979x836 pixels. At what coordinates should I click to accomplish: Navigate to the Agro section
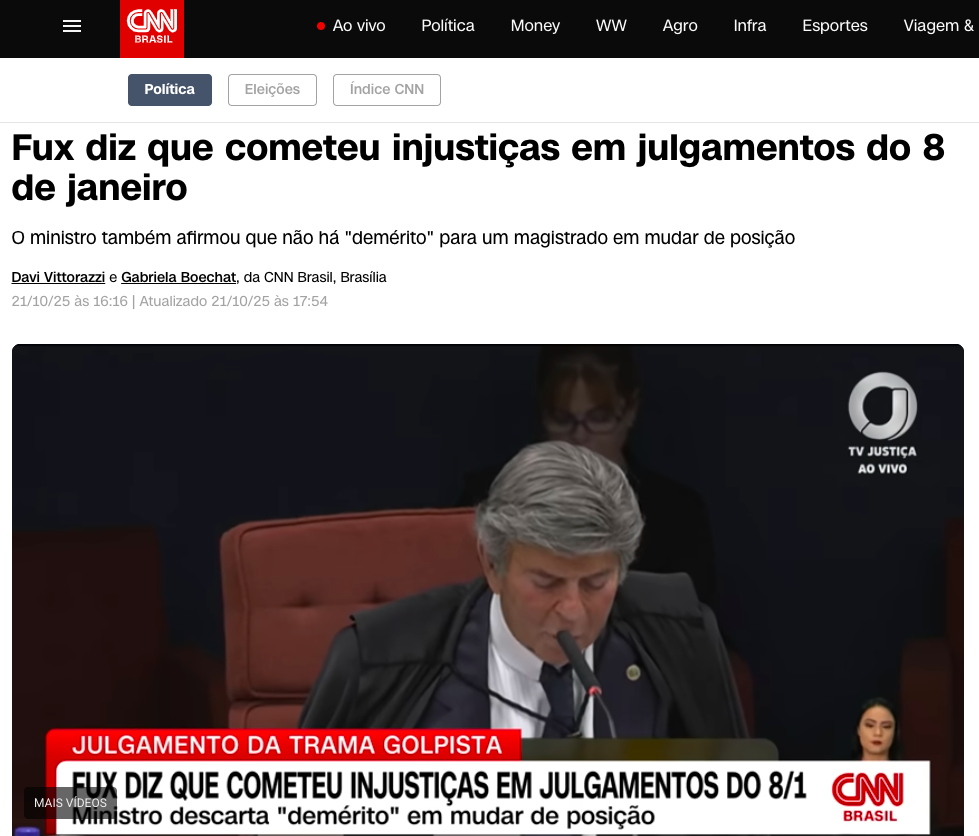(680, 26)
